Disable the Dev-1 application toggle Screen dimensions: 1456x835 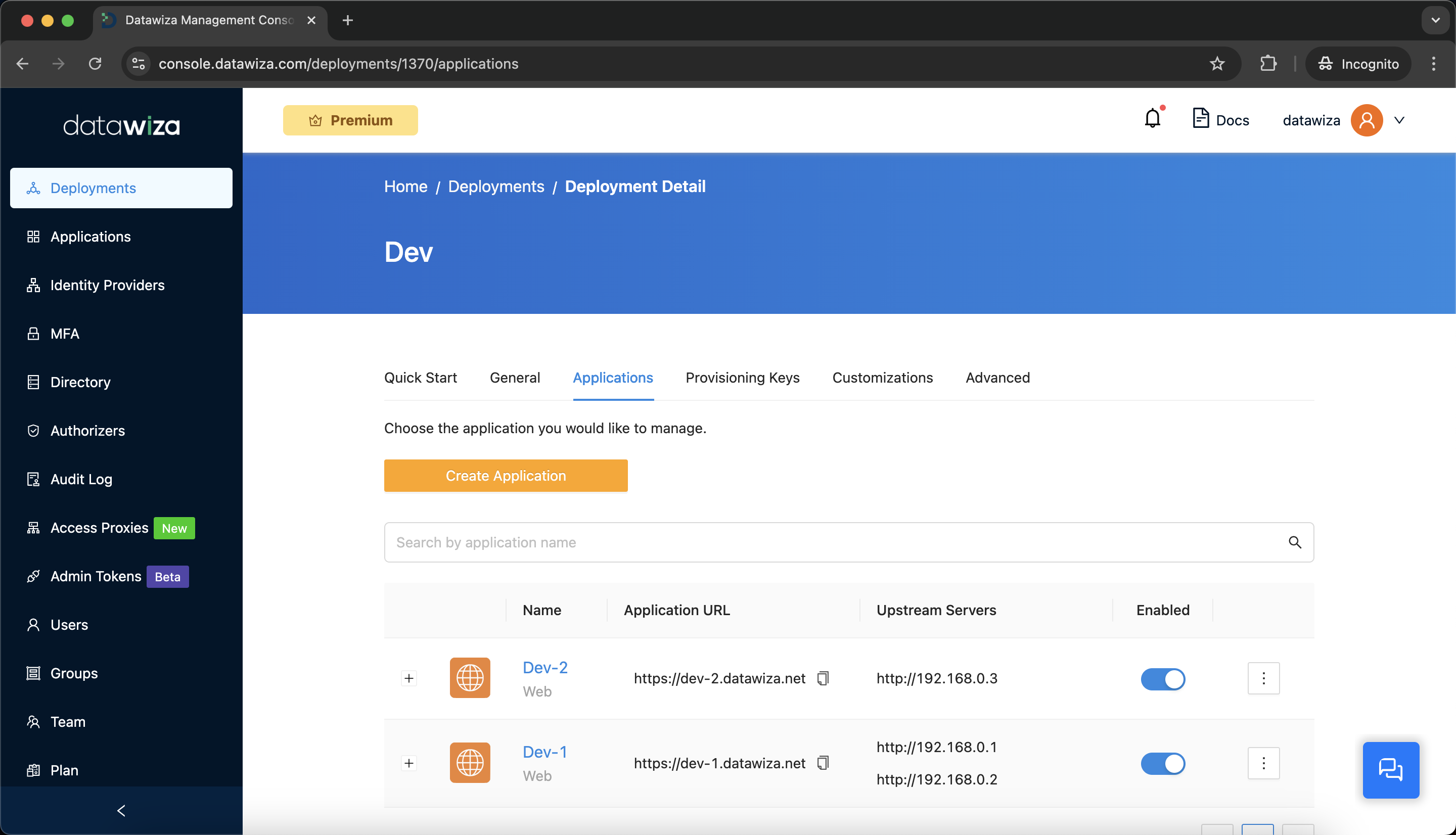click(1162, 763)
